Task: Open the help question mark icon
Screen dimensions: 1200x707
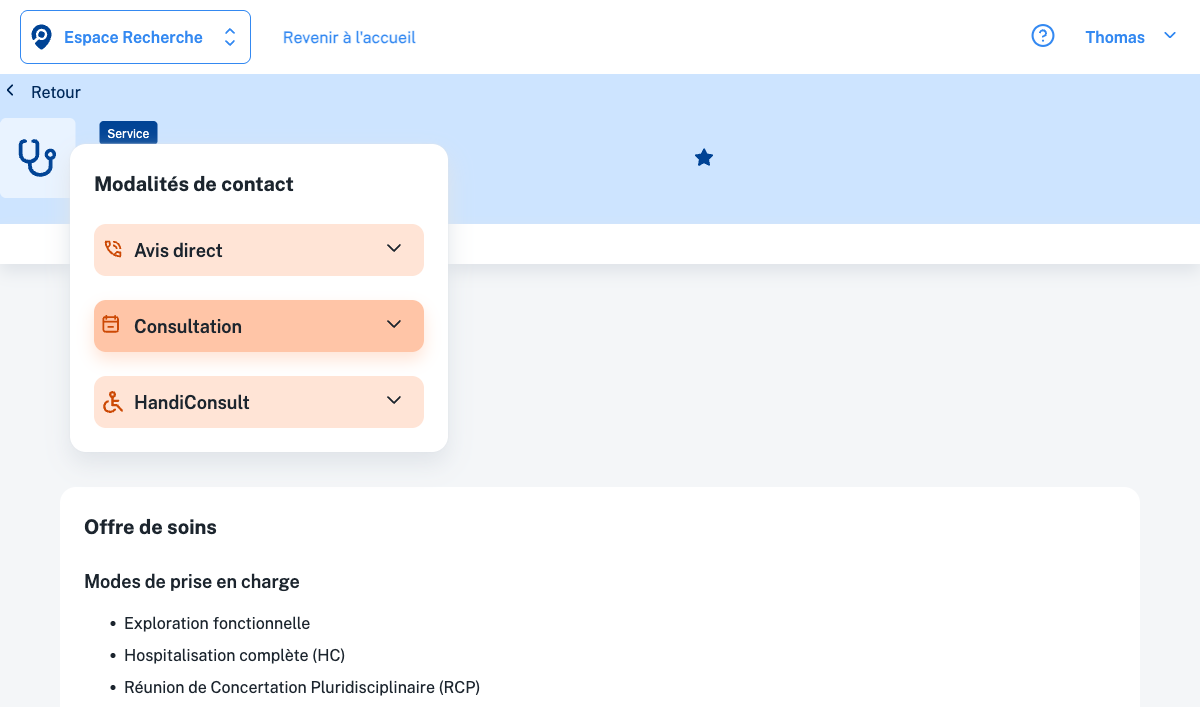Action: [1043, 37]
